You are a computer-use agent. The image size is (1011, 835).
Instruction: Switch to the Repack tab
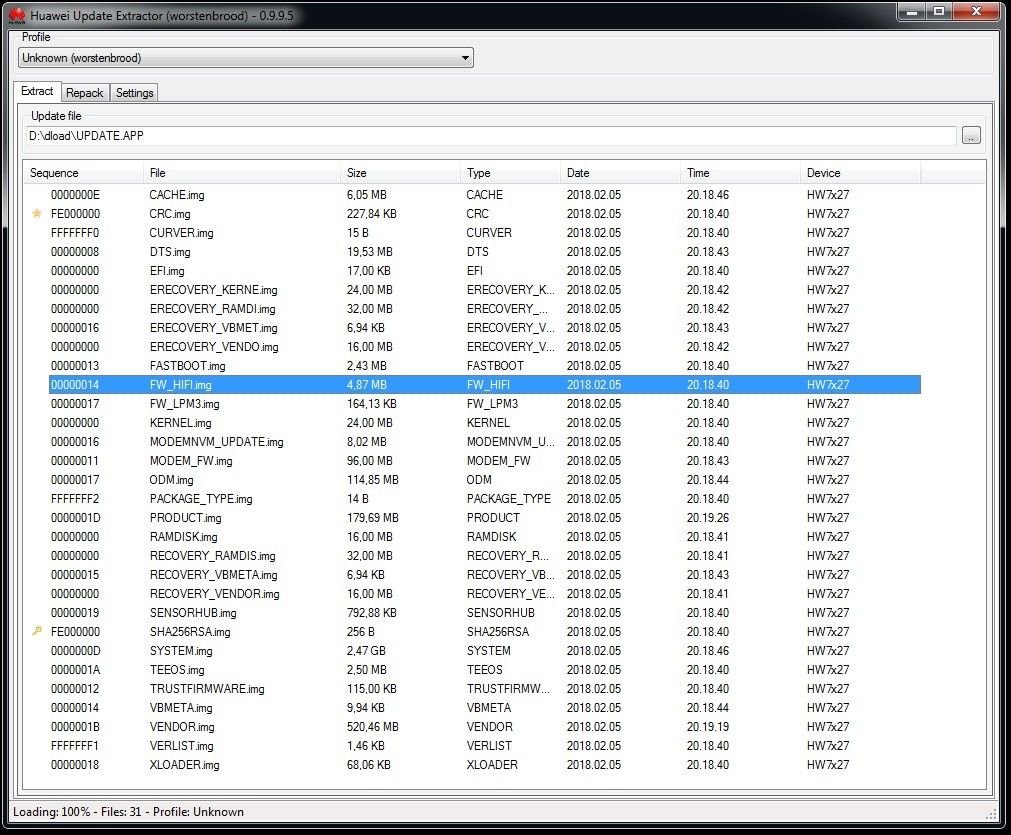click(x=84, y=93)
